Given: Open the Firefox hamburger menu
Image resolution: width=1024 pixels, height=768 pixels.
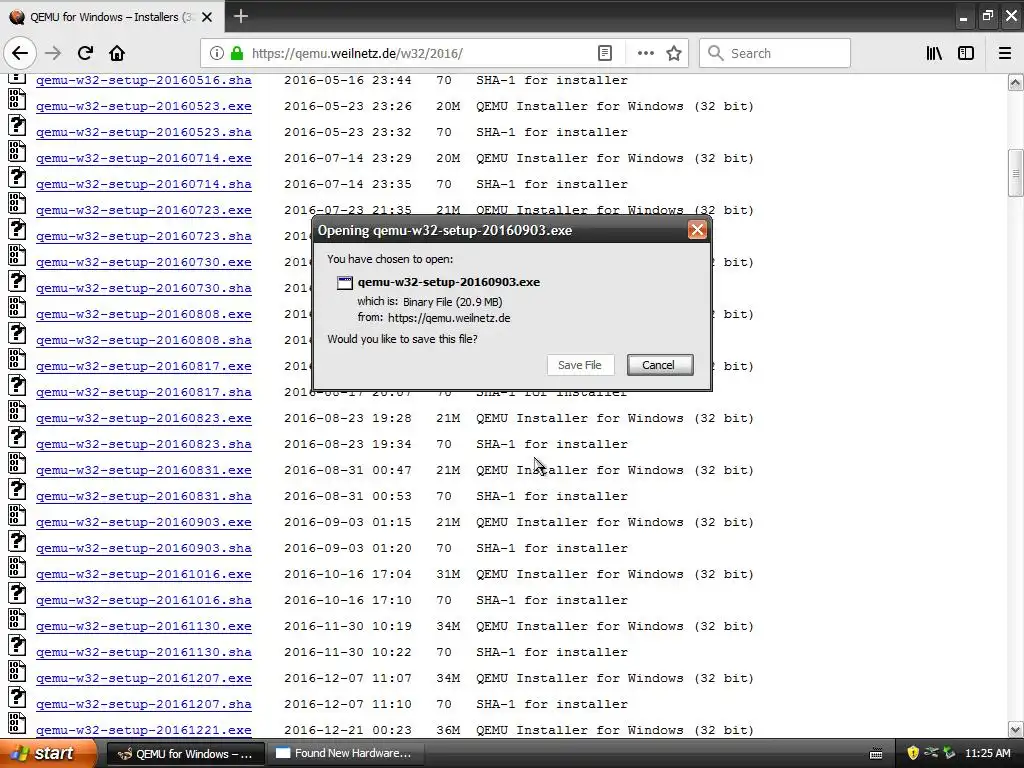Looking at the screenshot, I should coord(1005,54).
